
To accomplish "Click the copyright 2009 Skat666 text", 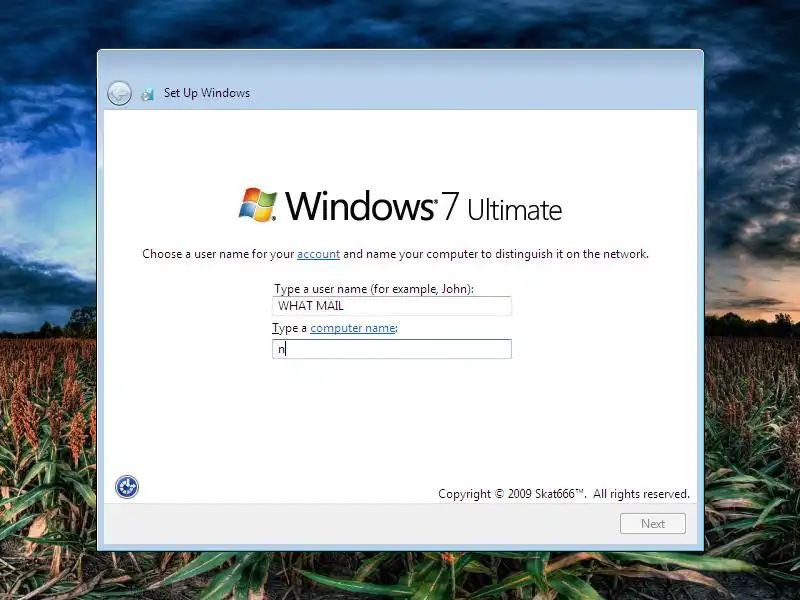I will click(x=564, y=494).
